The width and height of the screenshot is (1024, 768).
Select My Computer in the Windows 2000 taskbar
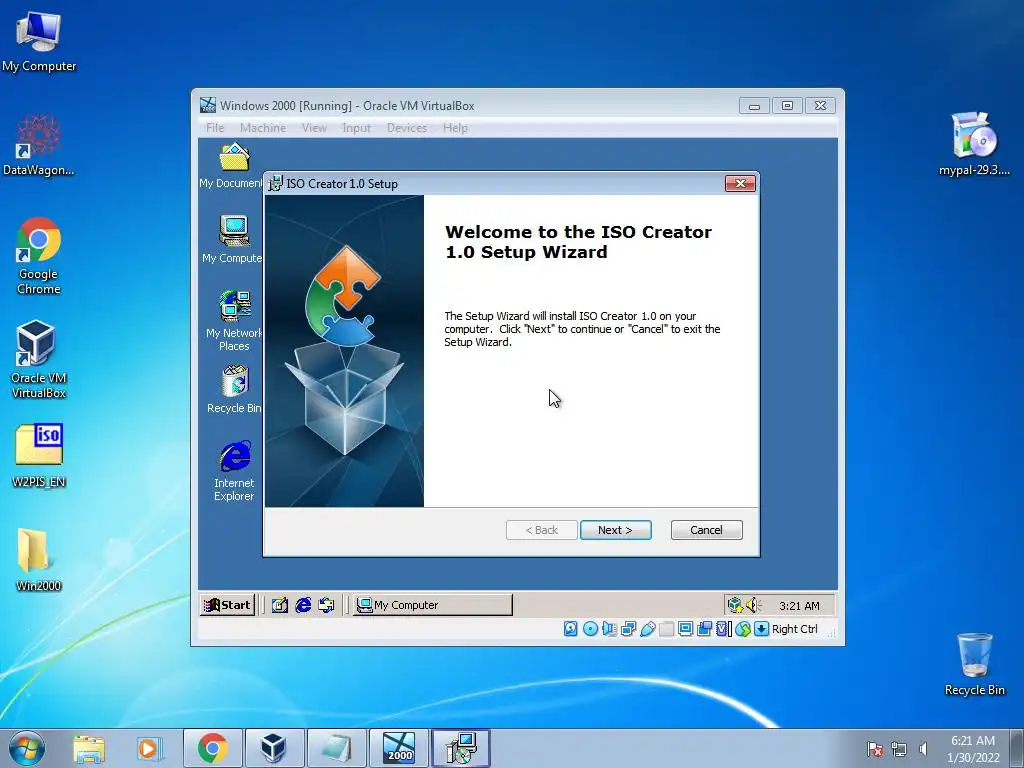pos(433,605)
